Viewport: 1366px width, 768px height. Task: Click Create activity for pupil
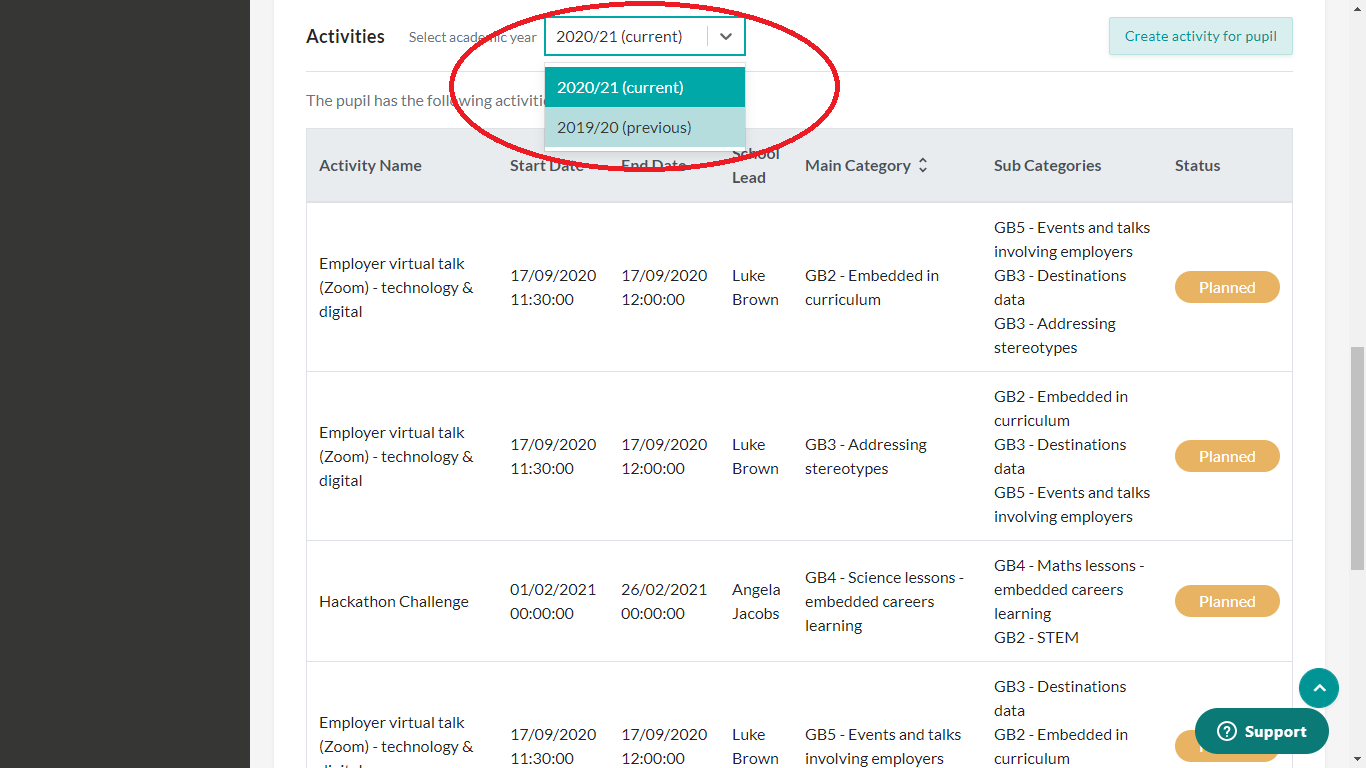tap(1200, 37)
